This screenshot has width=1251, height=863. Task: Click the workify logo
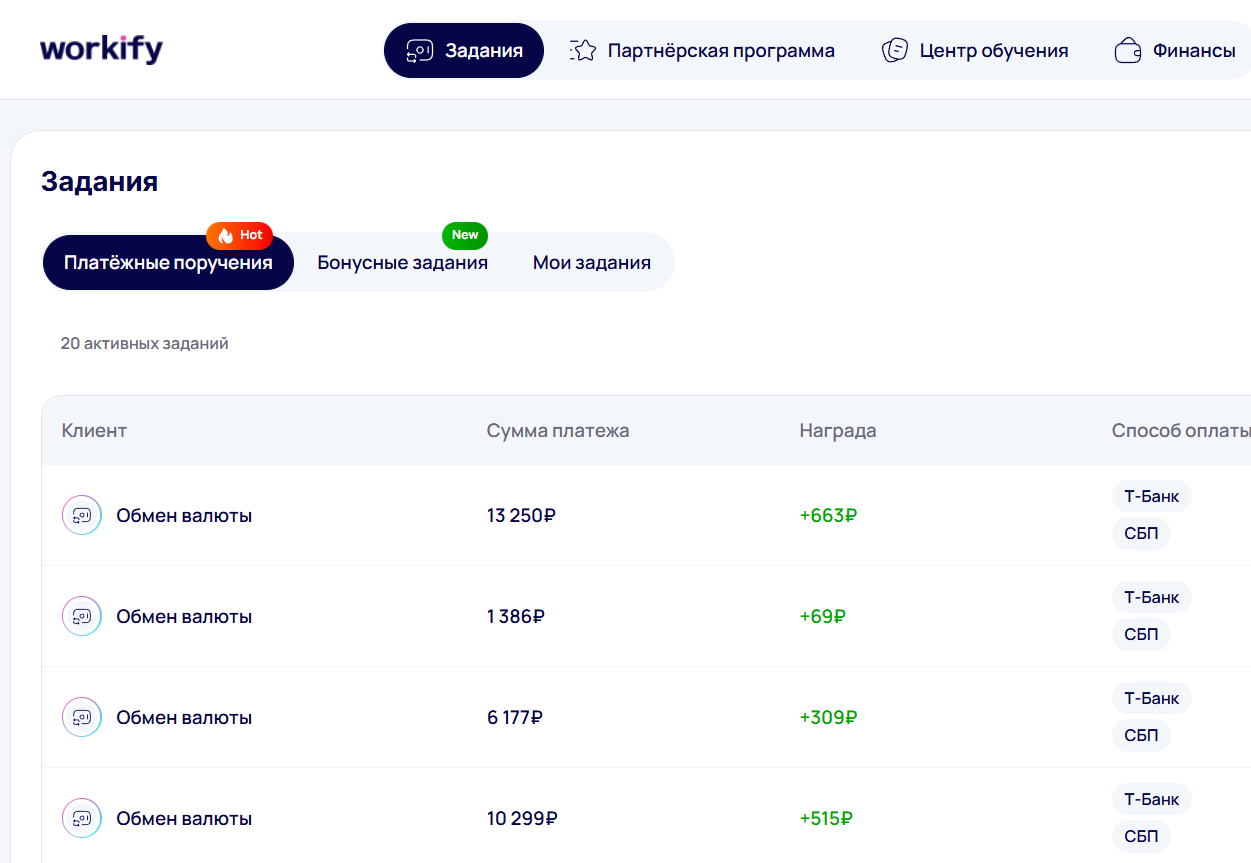101,49
